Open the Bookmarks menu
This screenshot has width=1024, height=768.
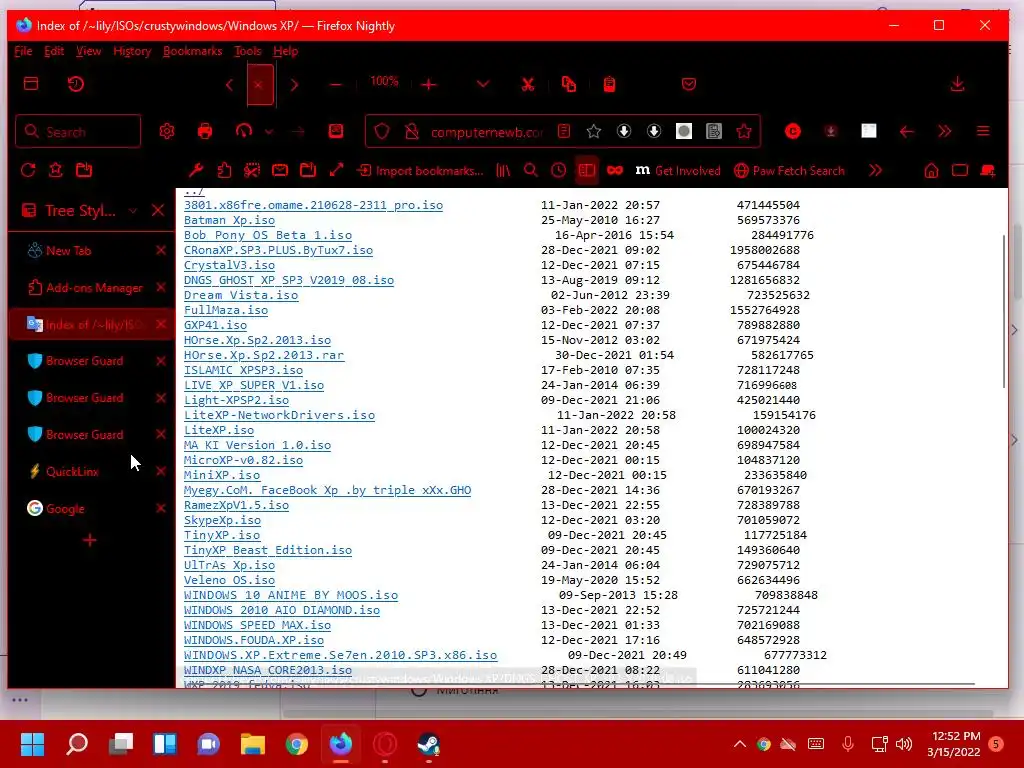coord(192,51)
